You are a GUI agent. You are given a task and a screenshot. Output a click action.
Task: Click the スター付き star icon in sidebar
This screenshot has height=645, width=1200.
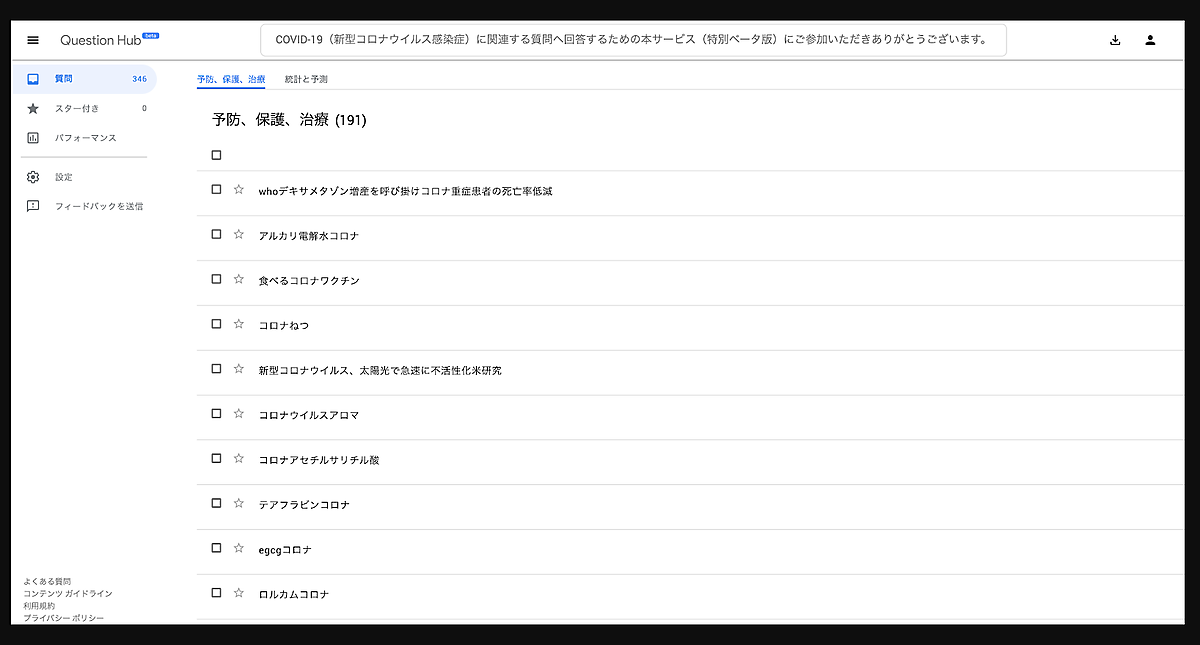33,108
